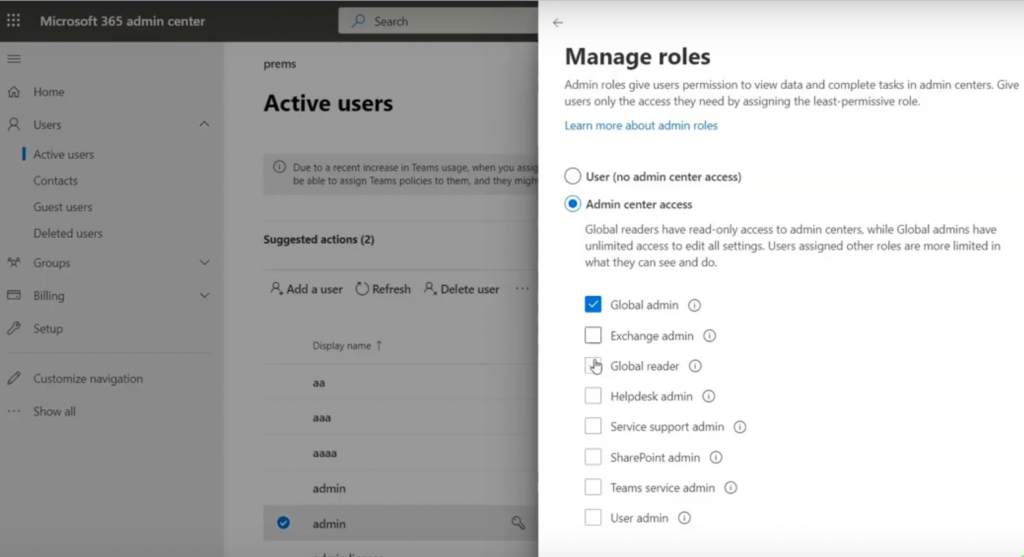The image size is (1024, 557).
Task: Open Guest users in sidebar
Action: 63,207
